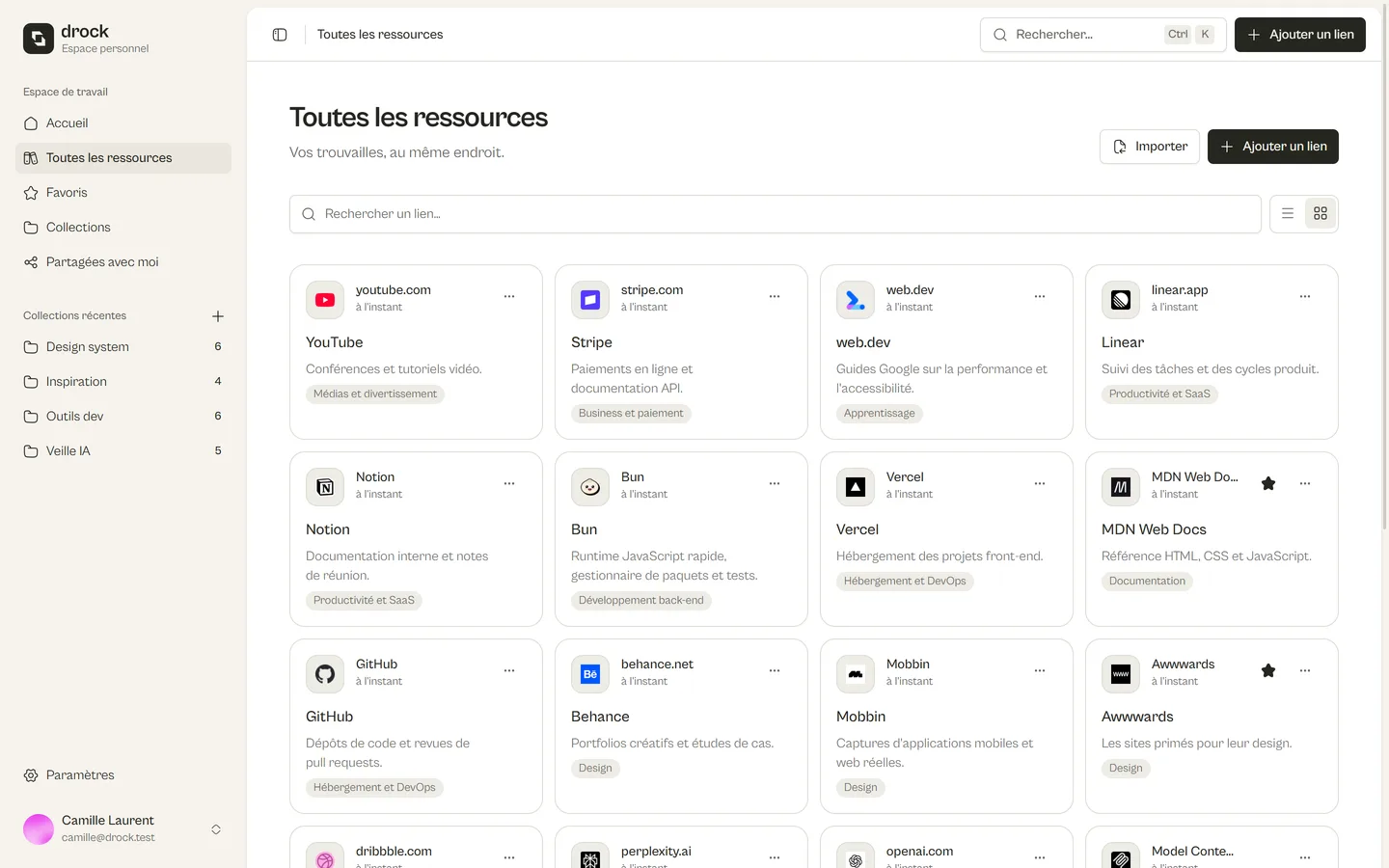Open options menu for perplexity.ai card
Viewport: 1389px width, 868px height.
coord(775,857)
